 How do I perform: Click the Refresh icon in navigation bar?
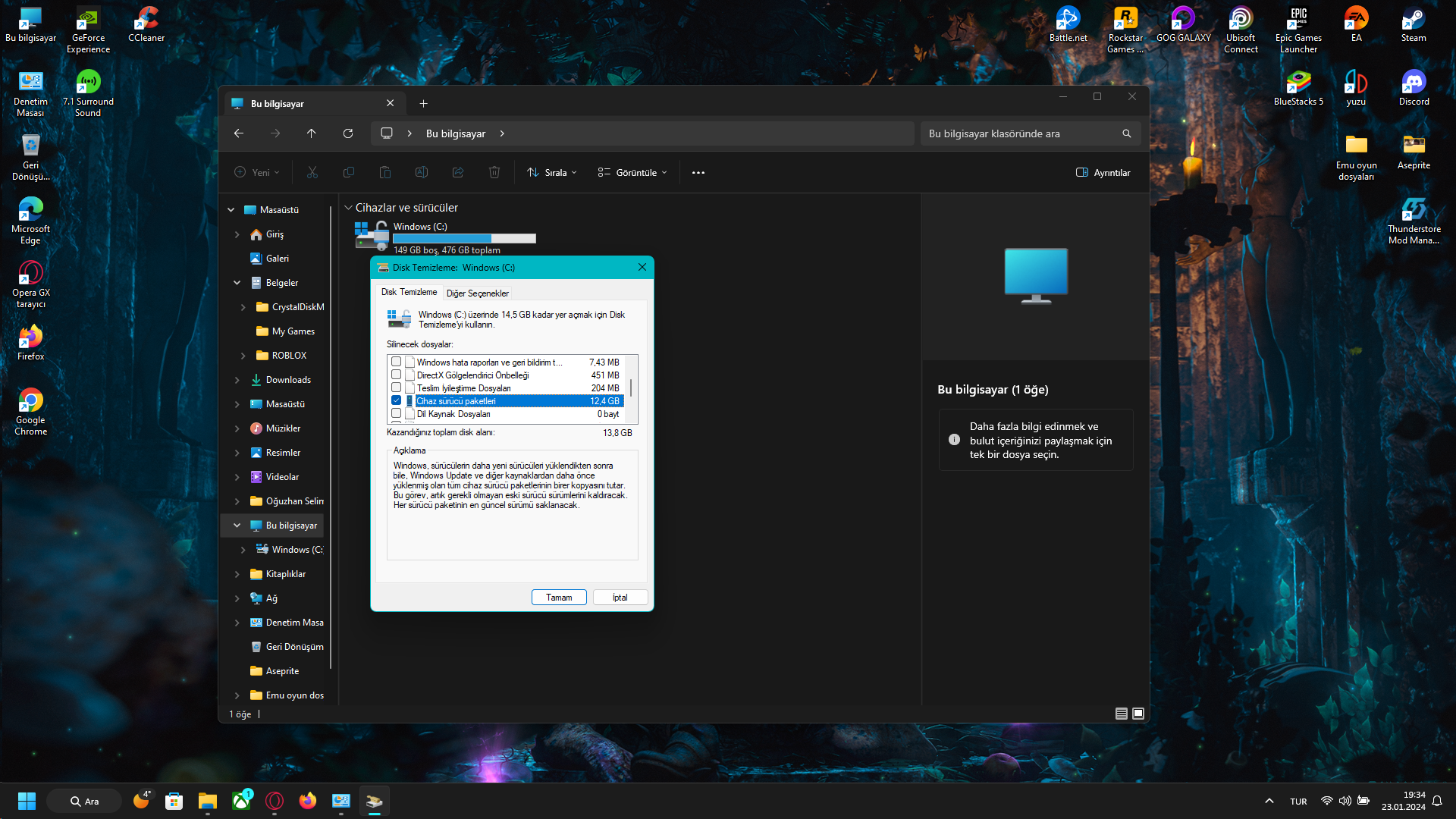(348, 133)
